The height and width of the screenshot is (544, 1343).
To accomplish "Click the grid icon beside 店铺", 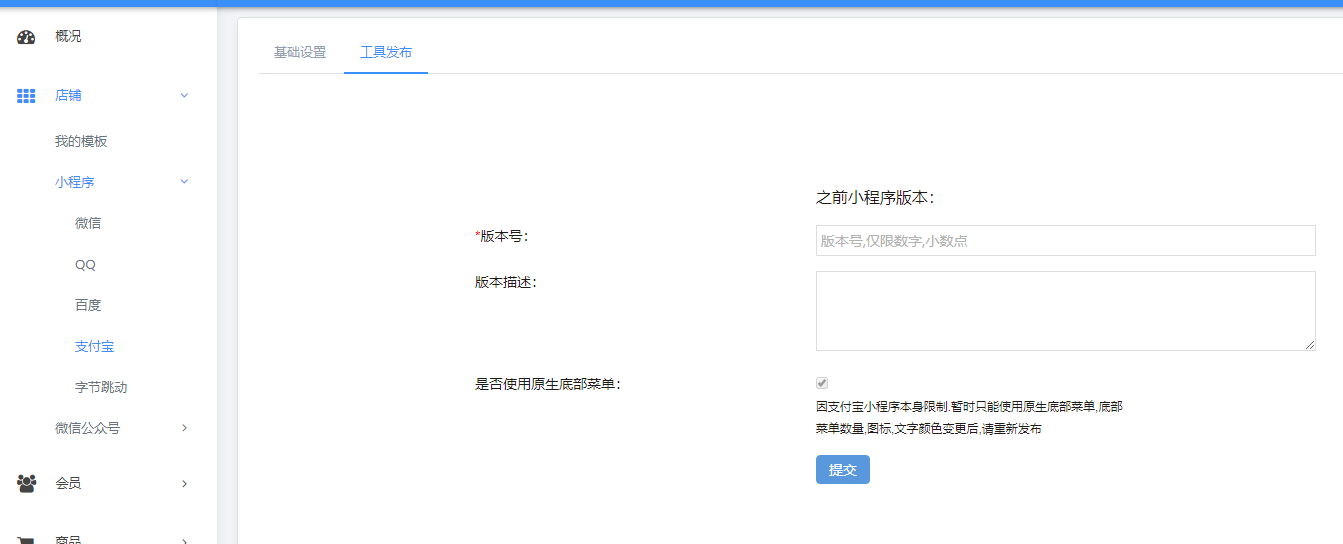I will click(x=26, y=96).
